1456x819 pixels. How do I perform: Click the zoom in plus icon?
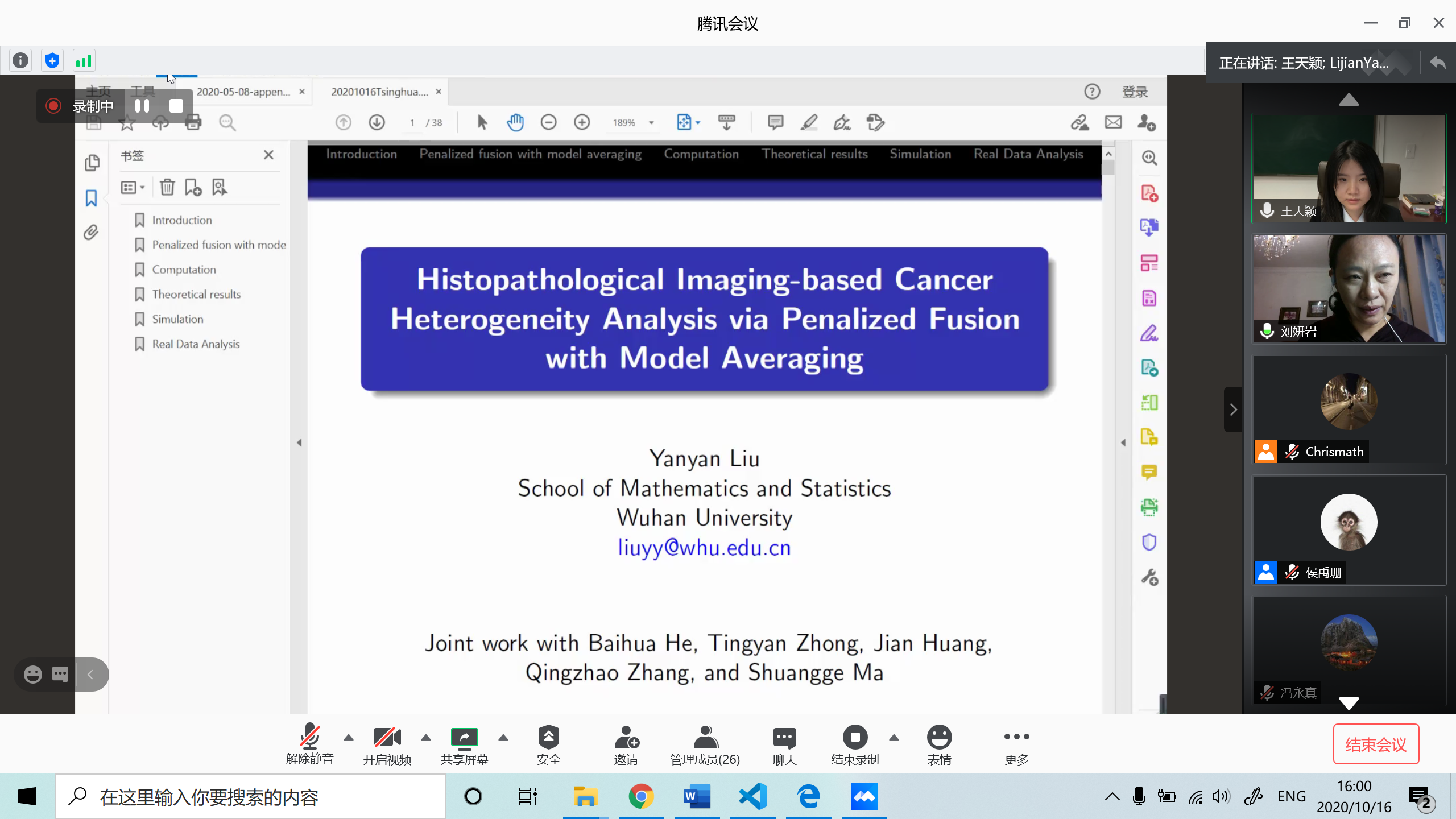coord(582,122)
